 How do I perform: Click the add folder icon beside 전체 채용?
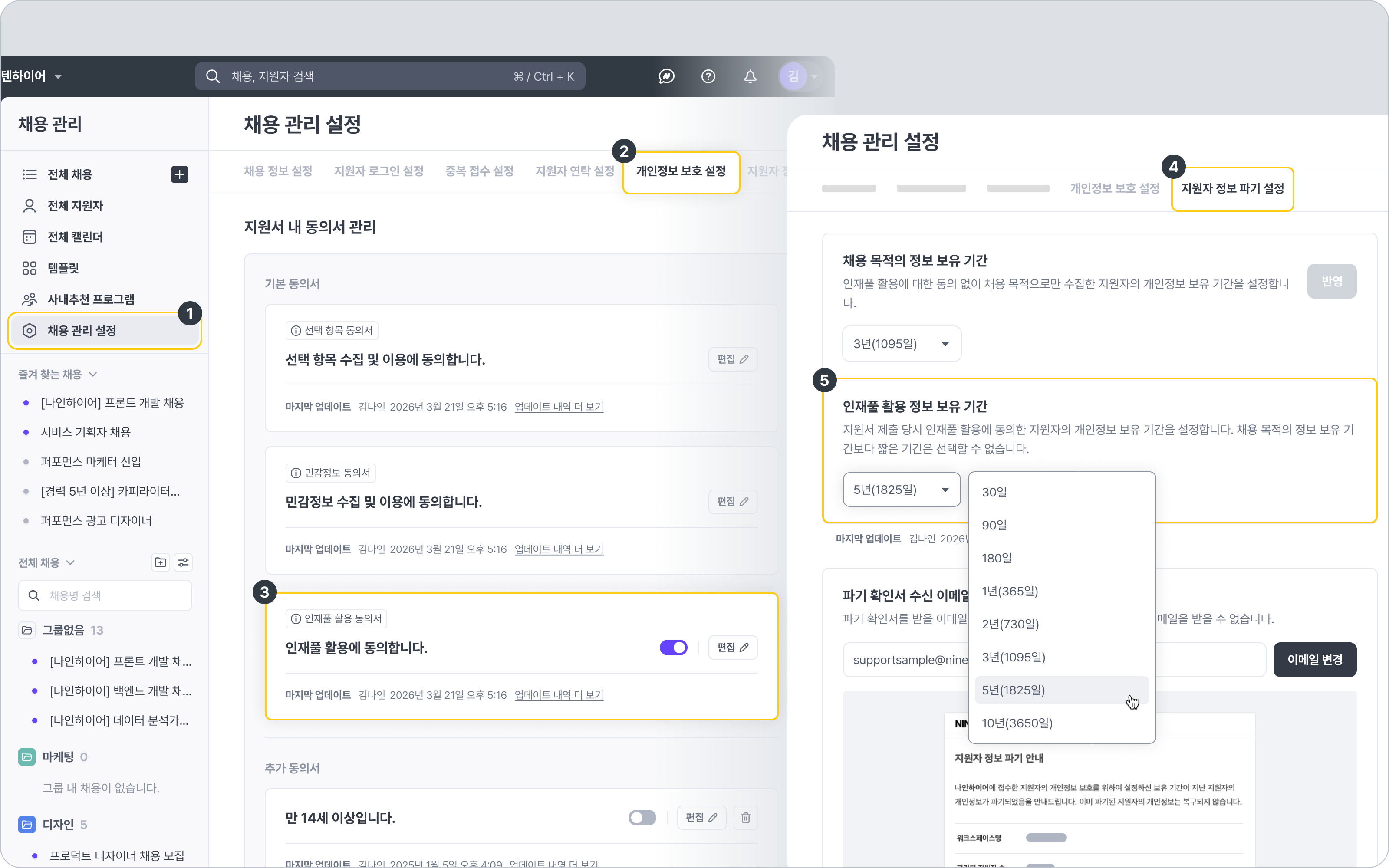click(x=161, y=562)
